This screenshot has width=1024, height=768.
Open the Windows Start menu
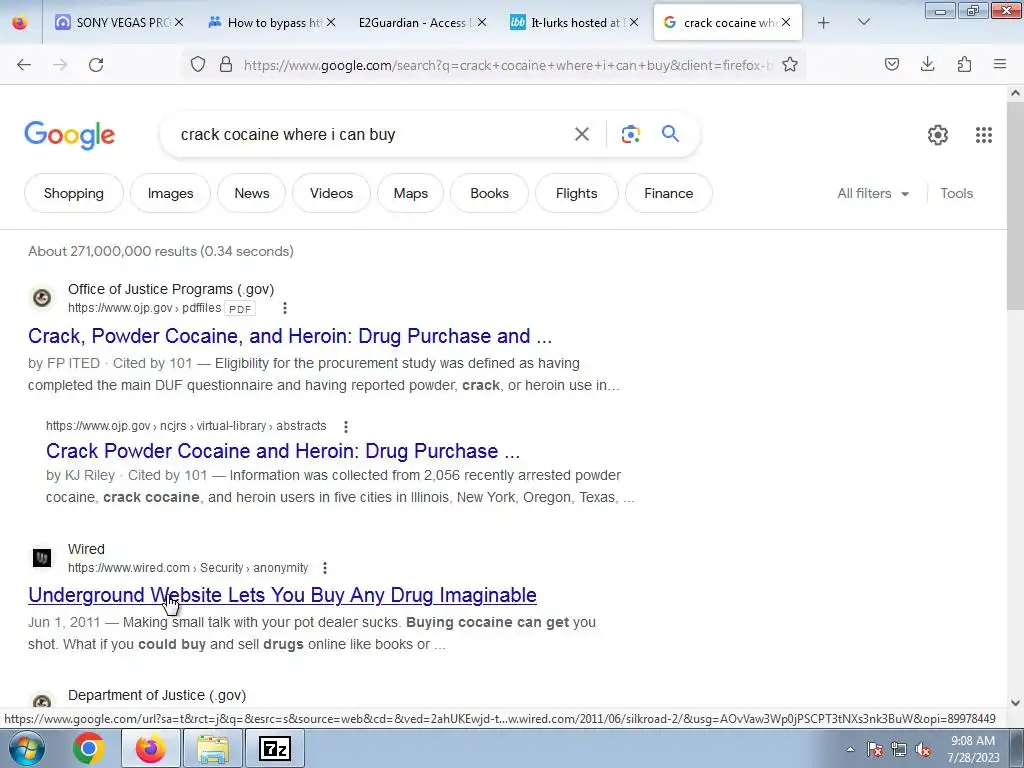point(27,748)
